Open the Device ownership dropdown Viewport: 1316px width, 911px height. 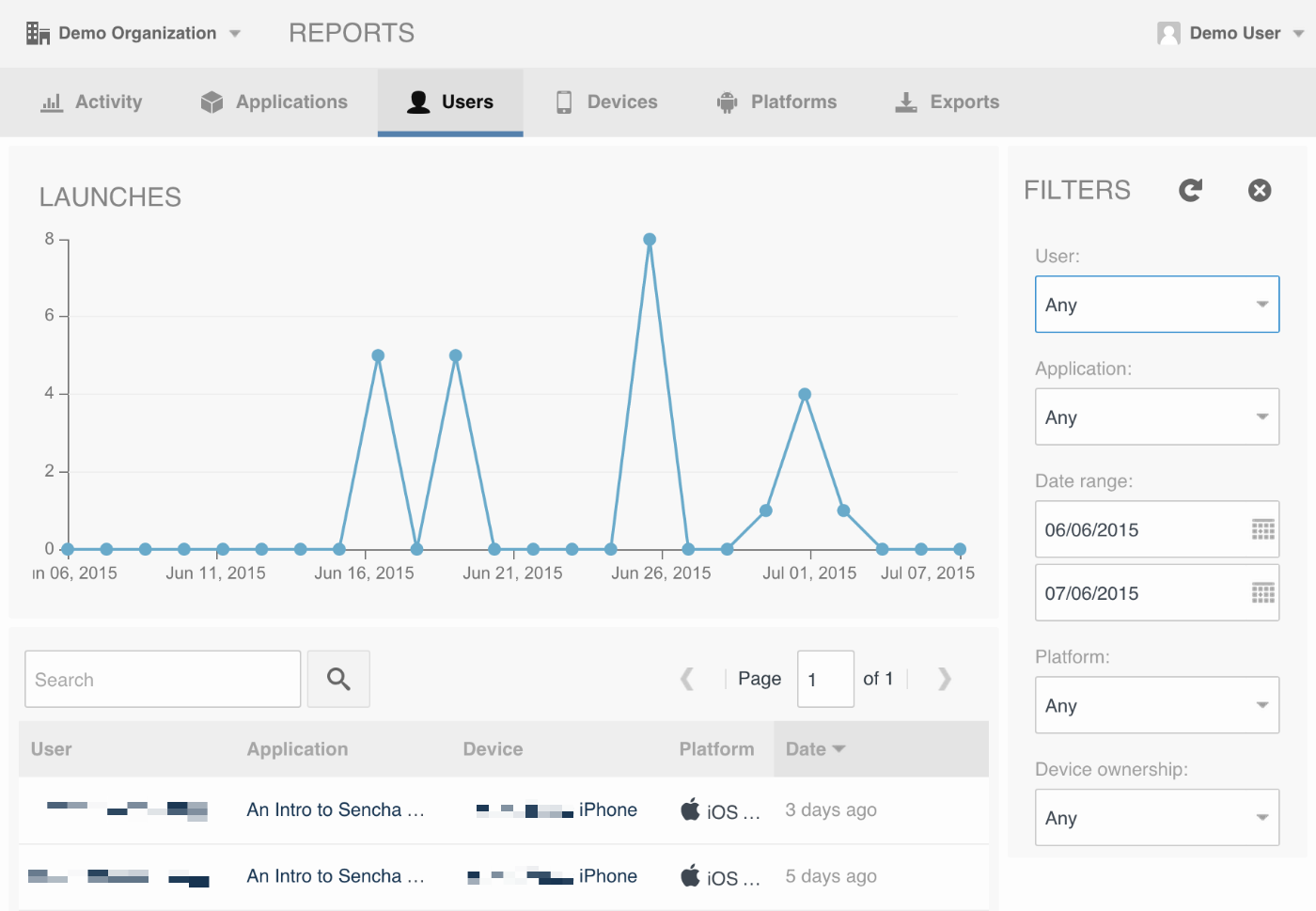pos(1157,818)
